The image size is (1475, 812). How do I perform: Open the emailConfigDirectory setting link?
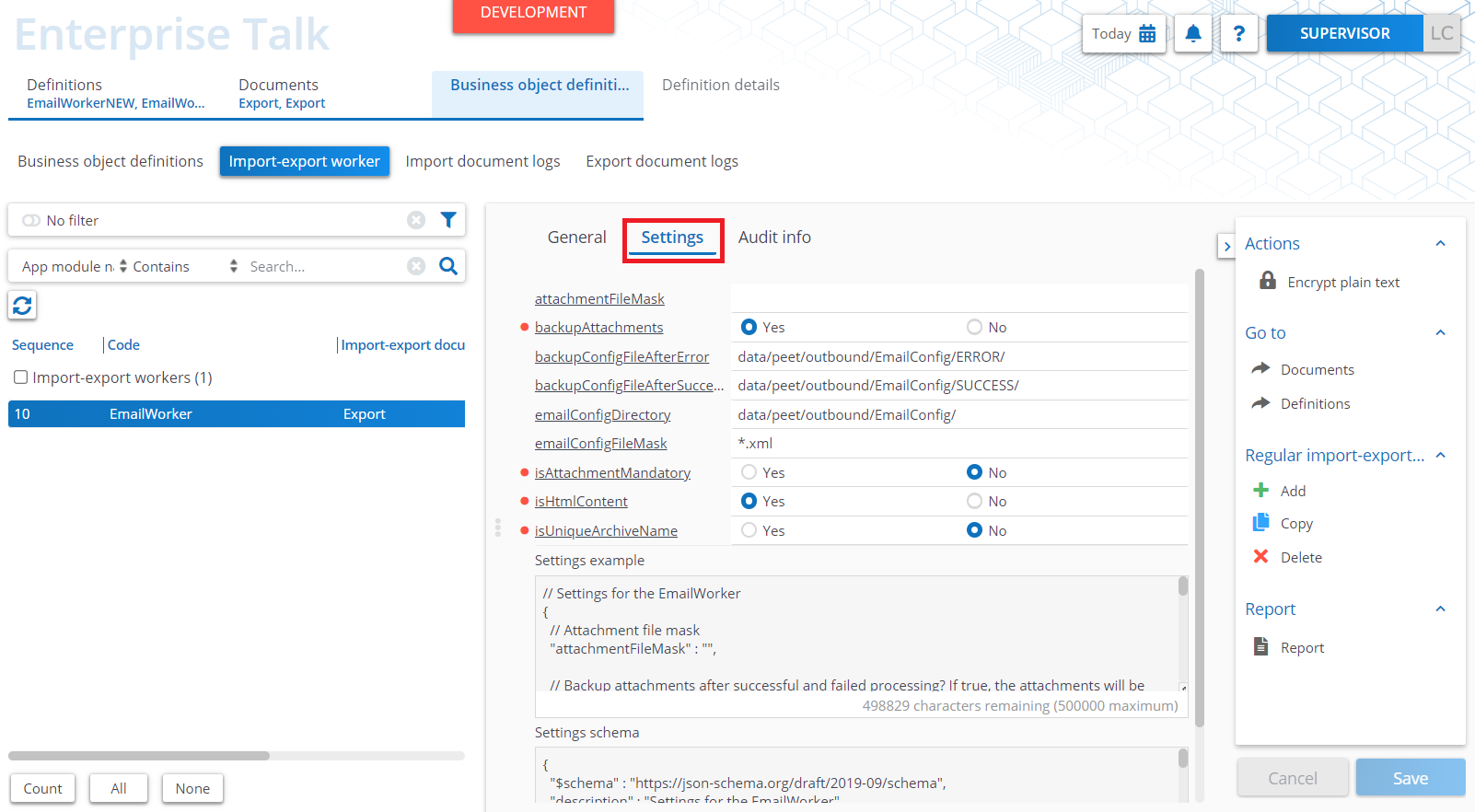[602, 414]
